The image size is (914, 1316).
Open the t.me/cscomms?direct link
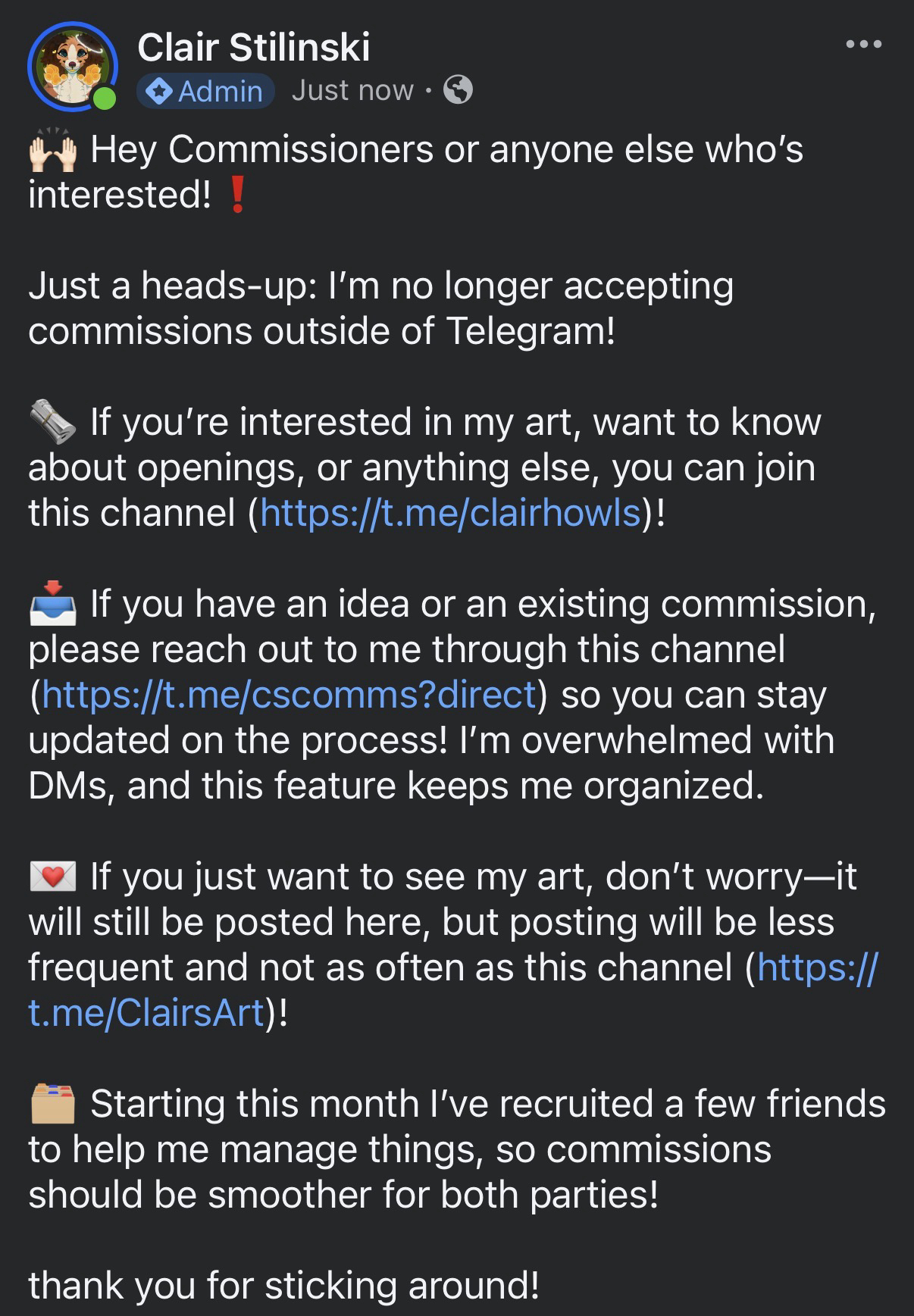click(290, 695)
